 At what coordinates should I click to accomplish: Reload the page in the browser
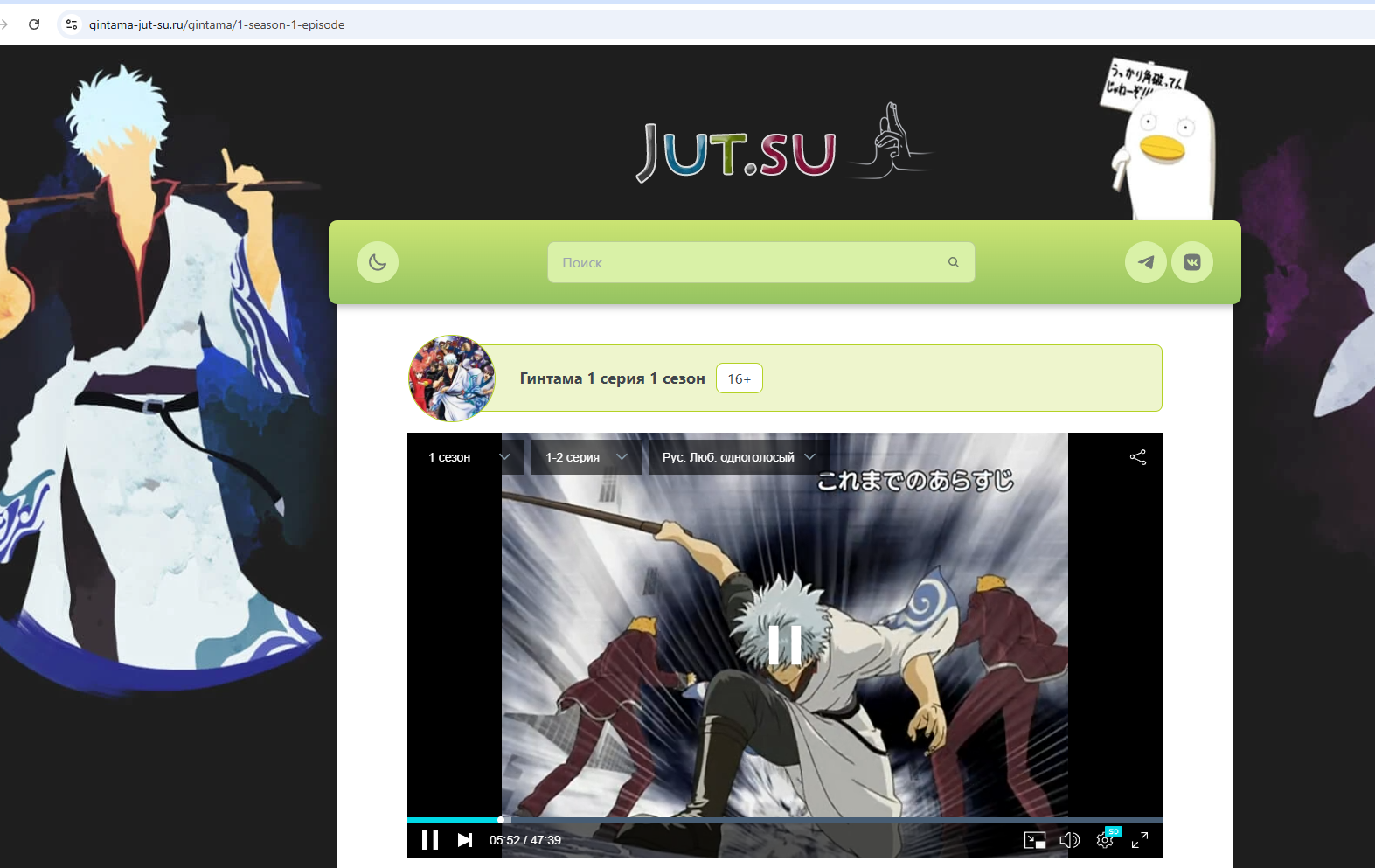[x=34, y=24]
